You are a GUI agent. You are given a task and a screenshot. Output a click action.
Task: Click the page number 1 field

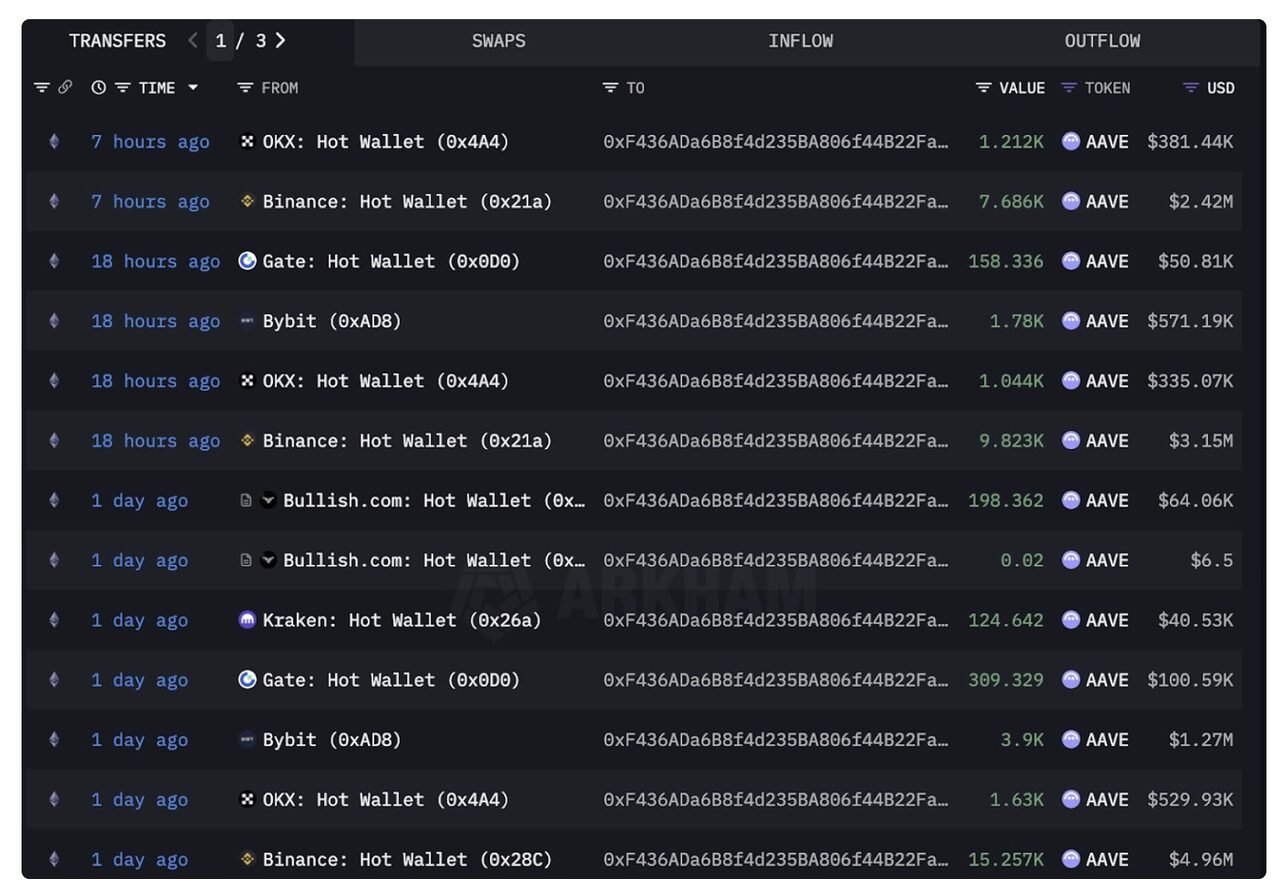pyautogui.click(x=220, y=41)
